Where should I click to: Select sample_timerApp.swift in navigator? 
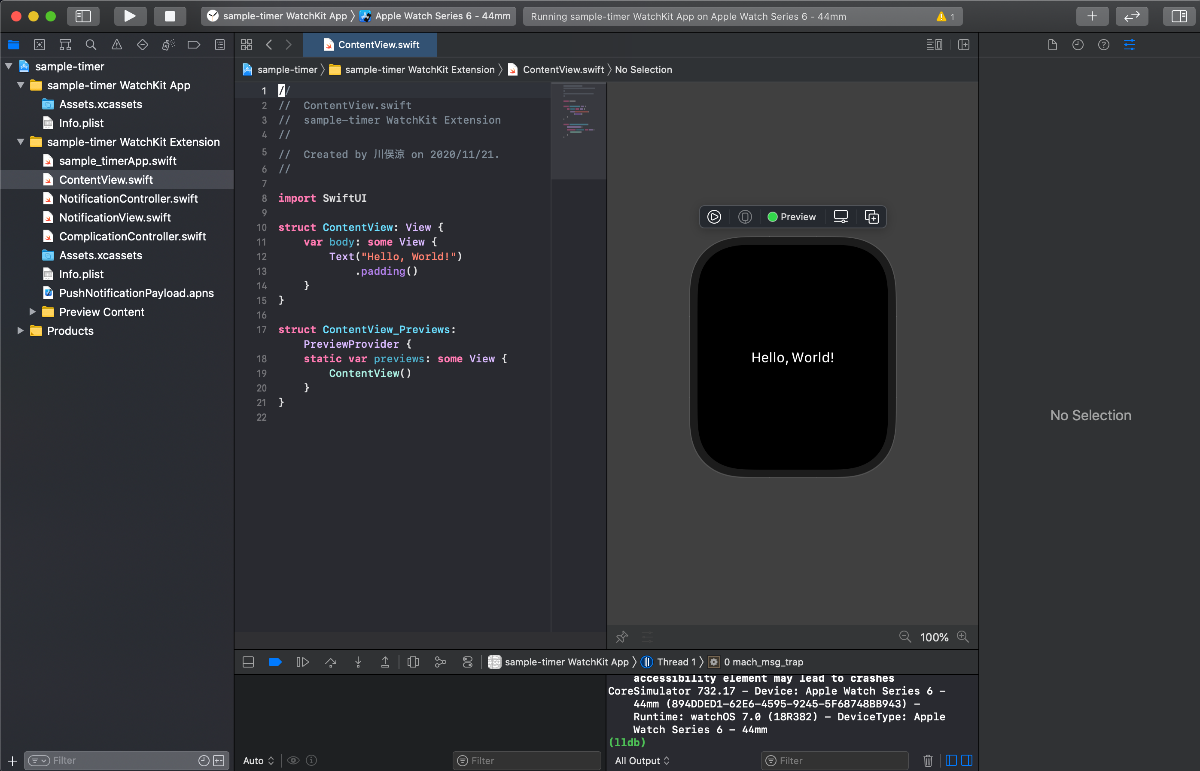point(117,161)
